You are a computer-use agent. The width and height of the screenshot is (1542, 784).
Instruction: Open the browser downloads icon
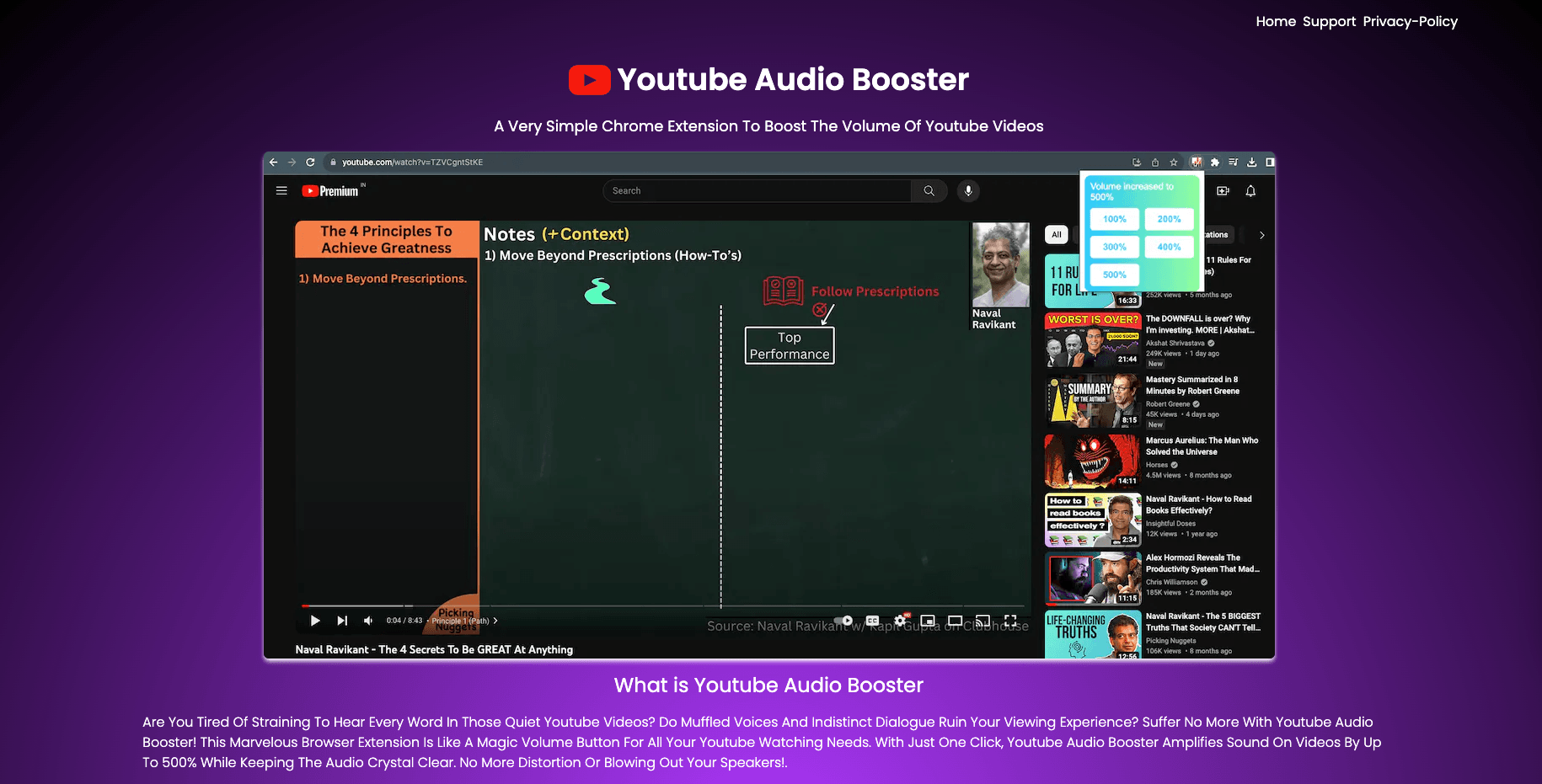(x=1252, y=163)
